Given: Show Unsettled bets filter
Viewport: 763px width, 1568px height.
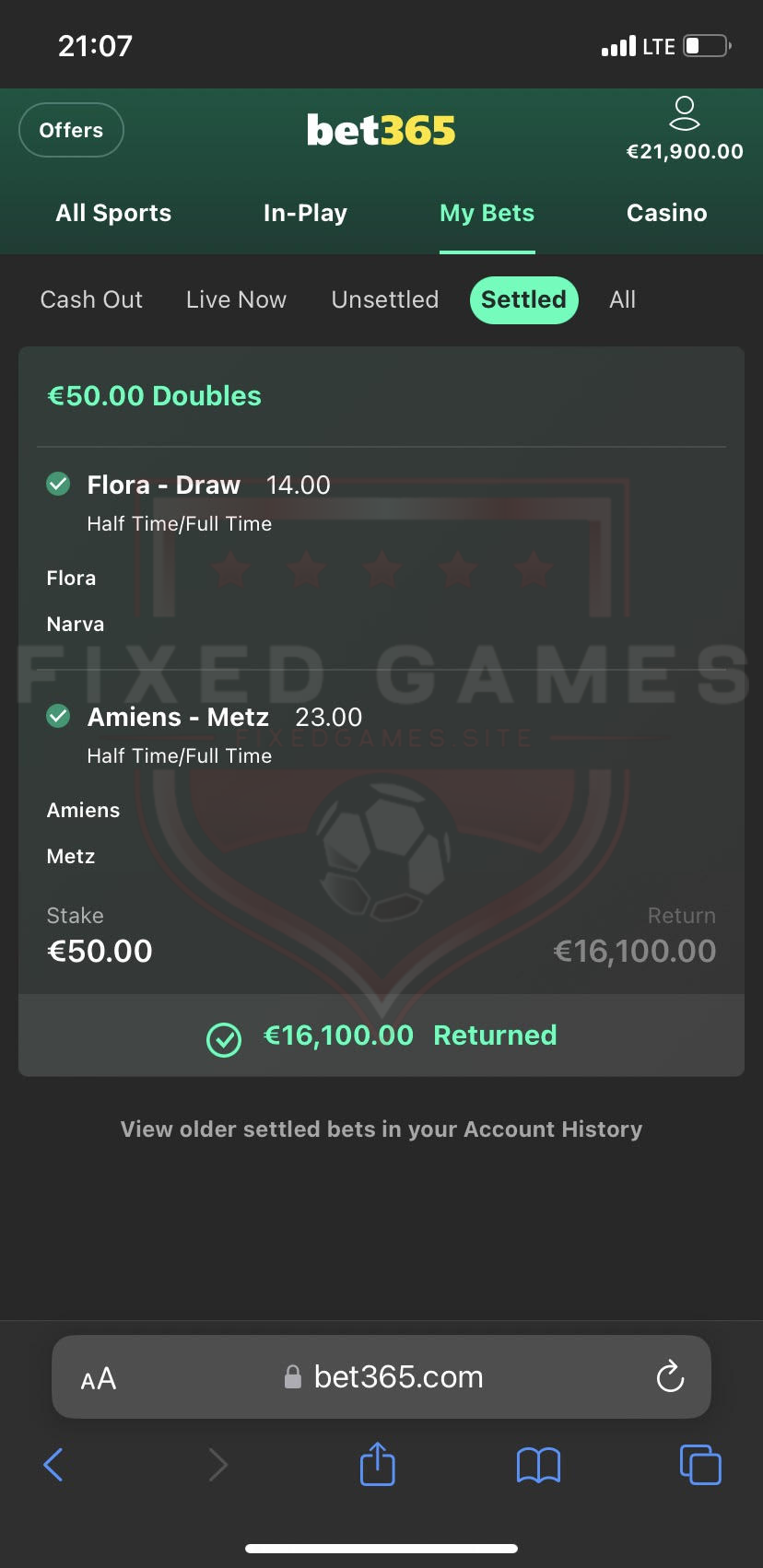Looking at the screenshot, I should [385, 299].
